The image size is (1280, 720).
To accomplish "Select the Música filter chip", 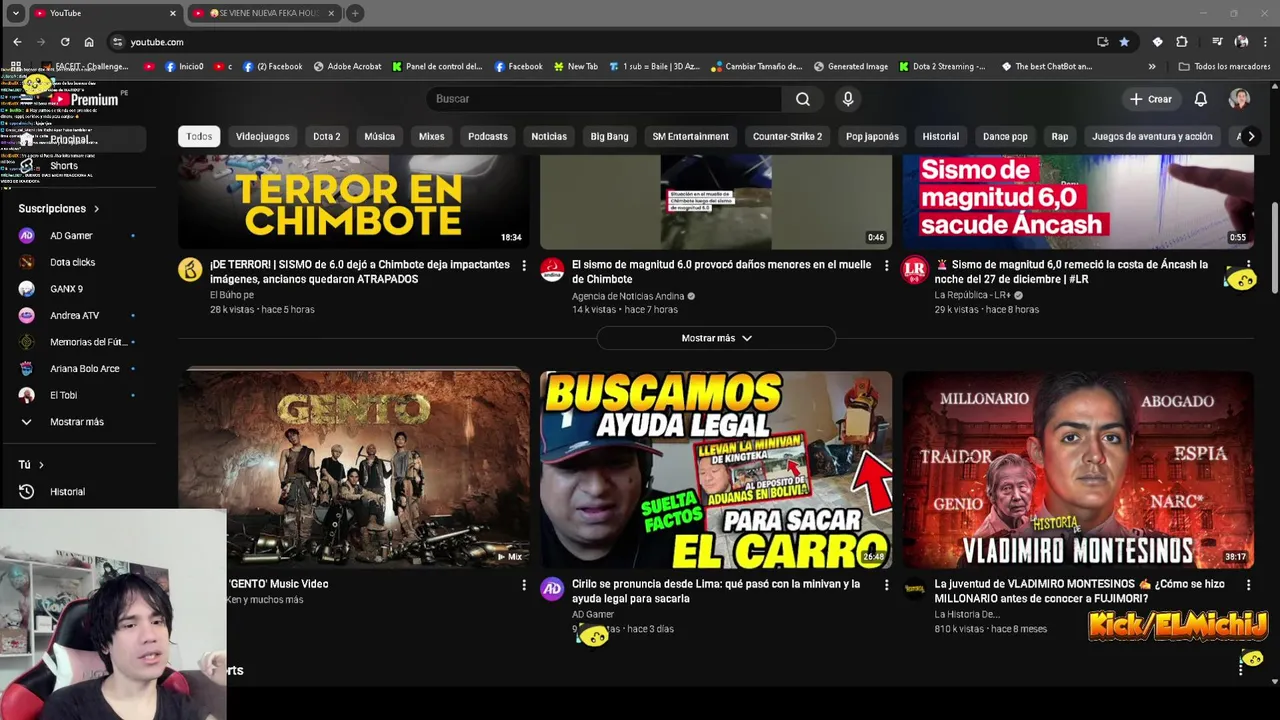I will click(x=379, y=136).
